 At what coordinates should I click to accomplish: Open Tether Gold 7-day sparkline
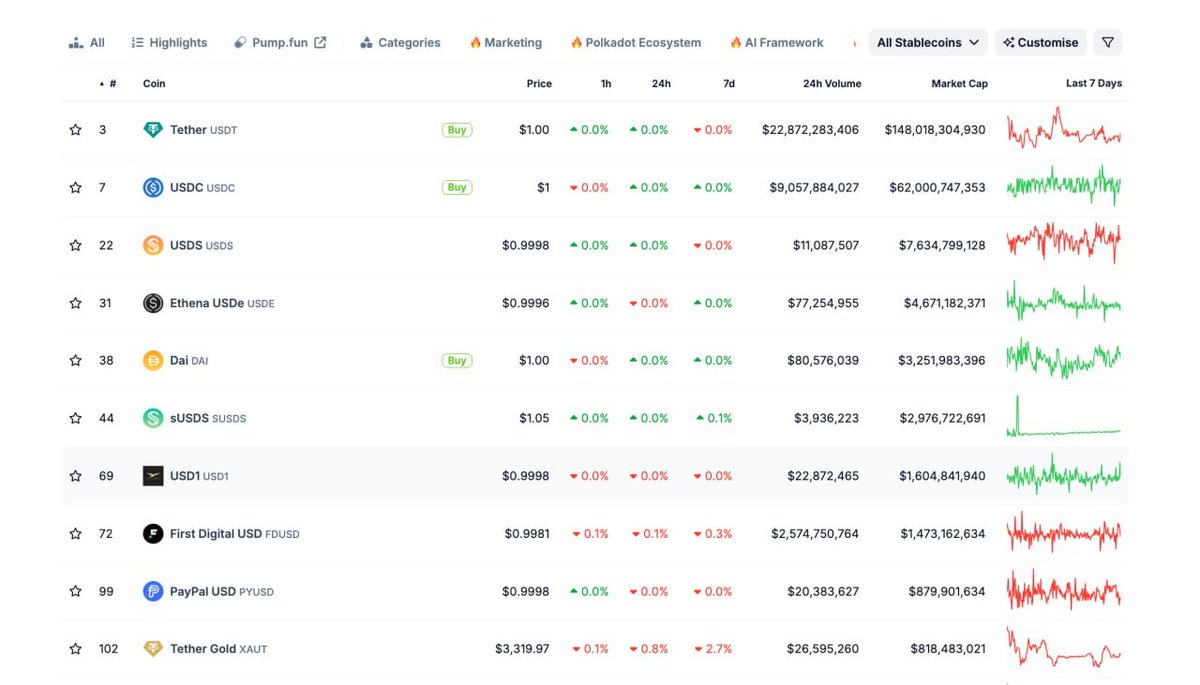click(1064, 649)
